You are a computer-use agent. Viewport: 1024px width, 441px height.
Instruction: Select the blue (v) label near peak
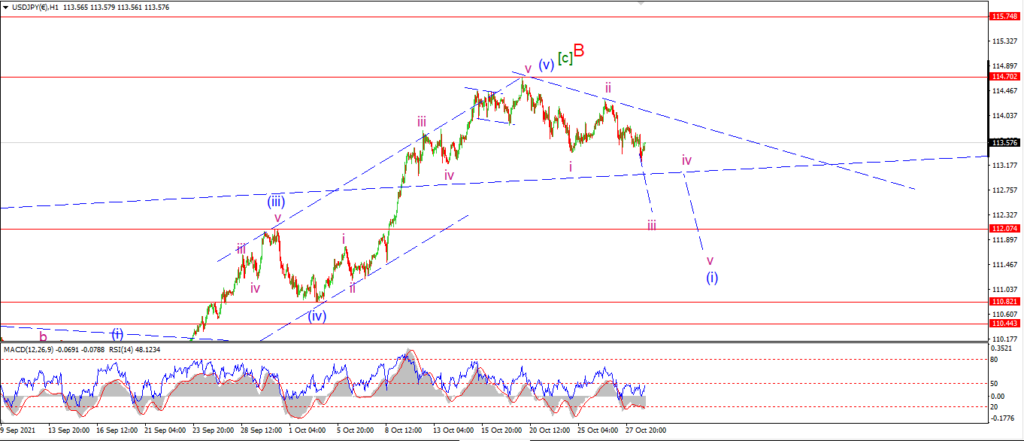pos(546,65)
